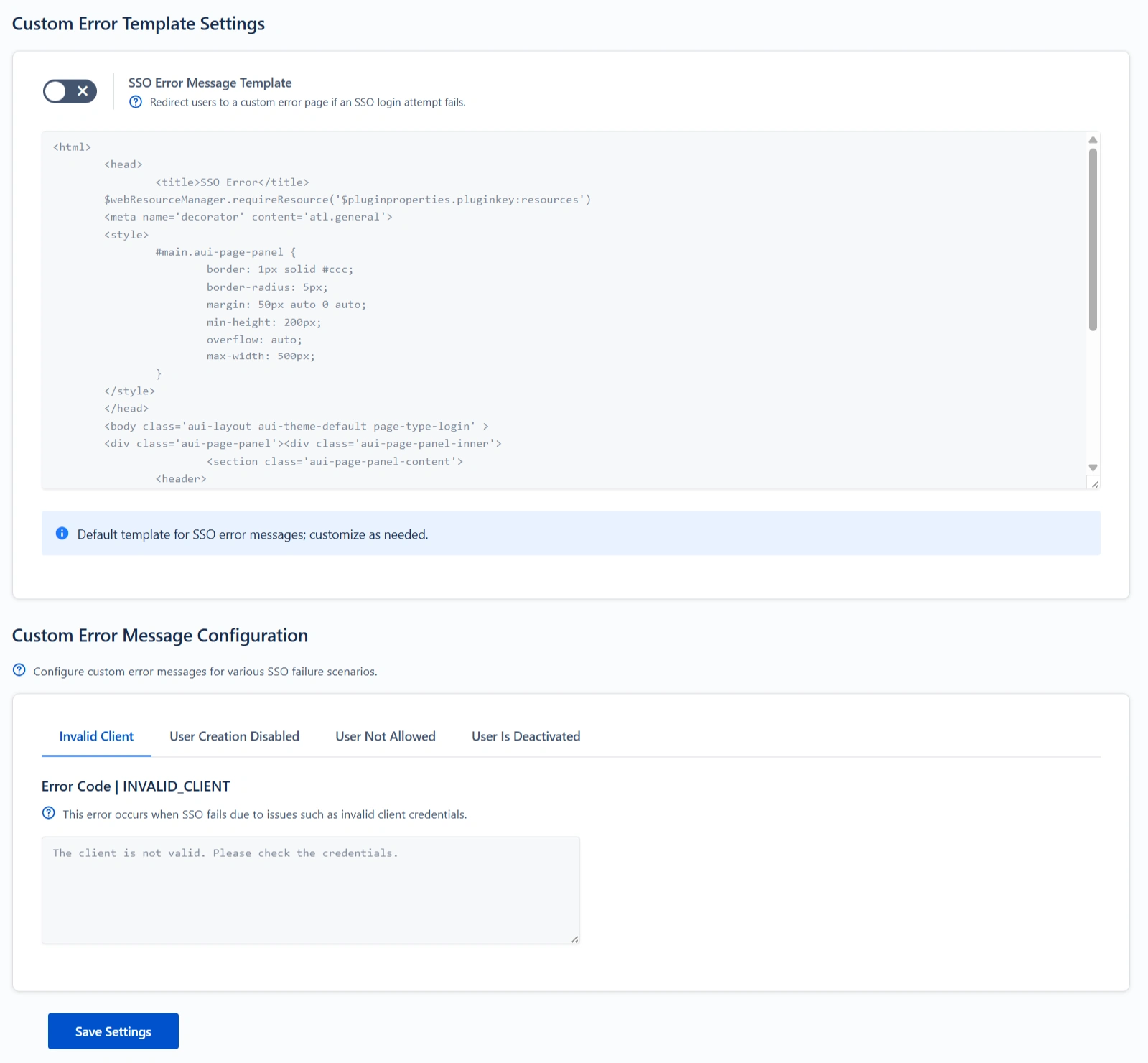Viewport: 1148px width, 1063px height.
Task: Click the 'Error Code | INVALID_CLIENT' heading
Action: [x=136, y=786]
